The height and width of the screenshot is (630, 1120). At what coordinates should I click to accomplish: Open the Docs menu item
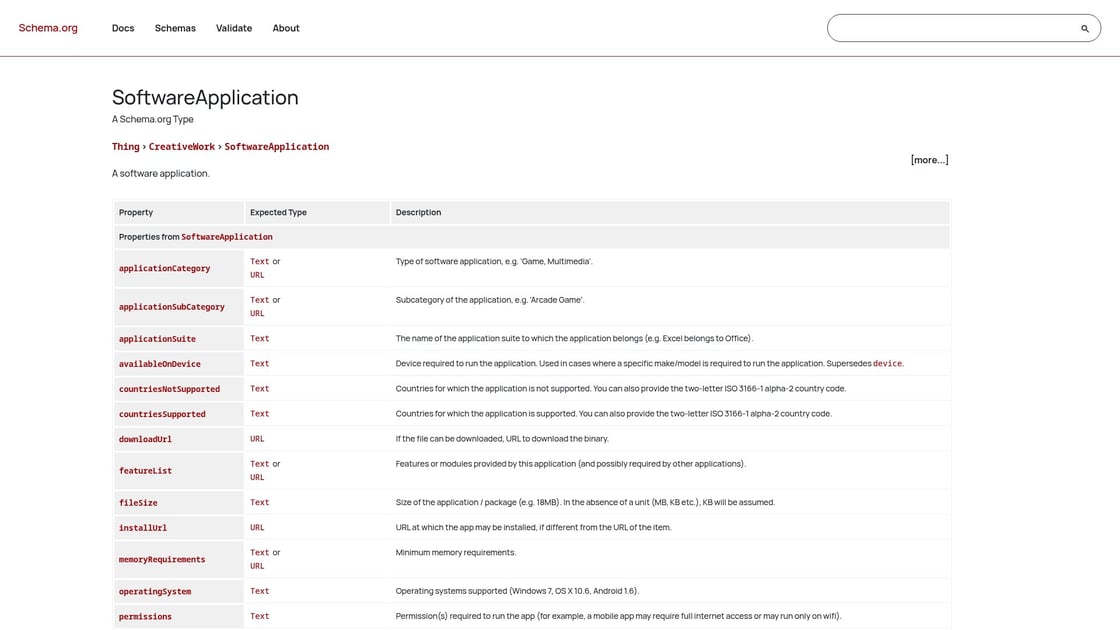click(121, 28)
